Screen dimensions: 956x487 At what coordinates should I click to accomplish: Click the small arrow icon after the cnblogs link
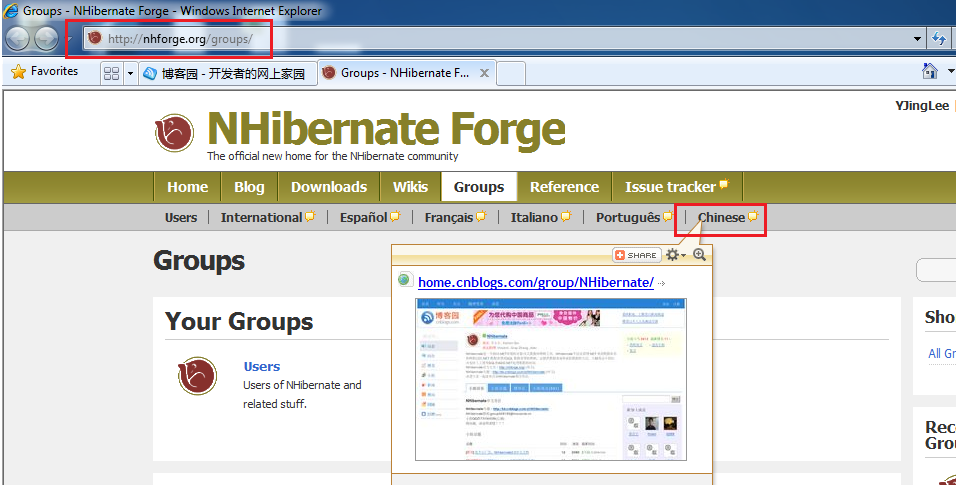coord(662,283)
